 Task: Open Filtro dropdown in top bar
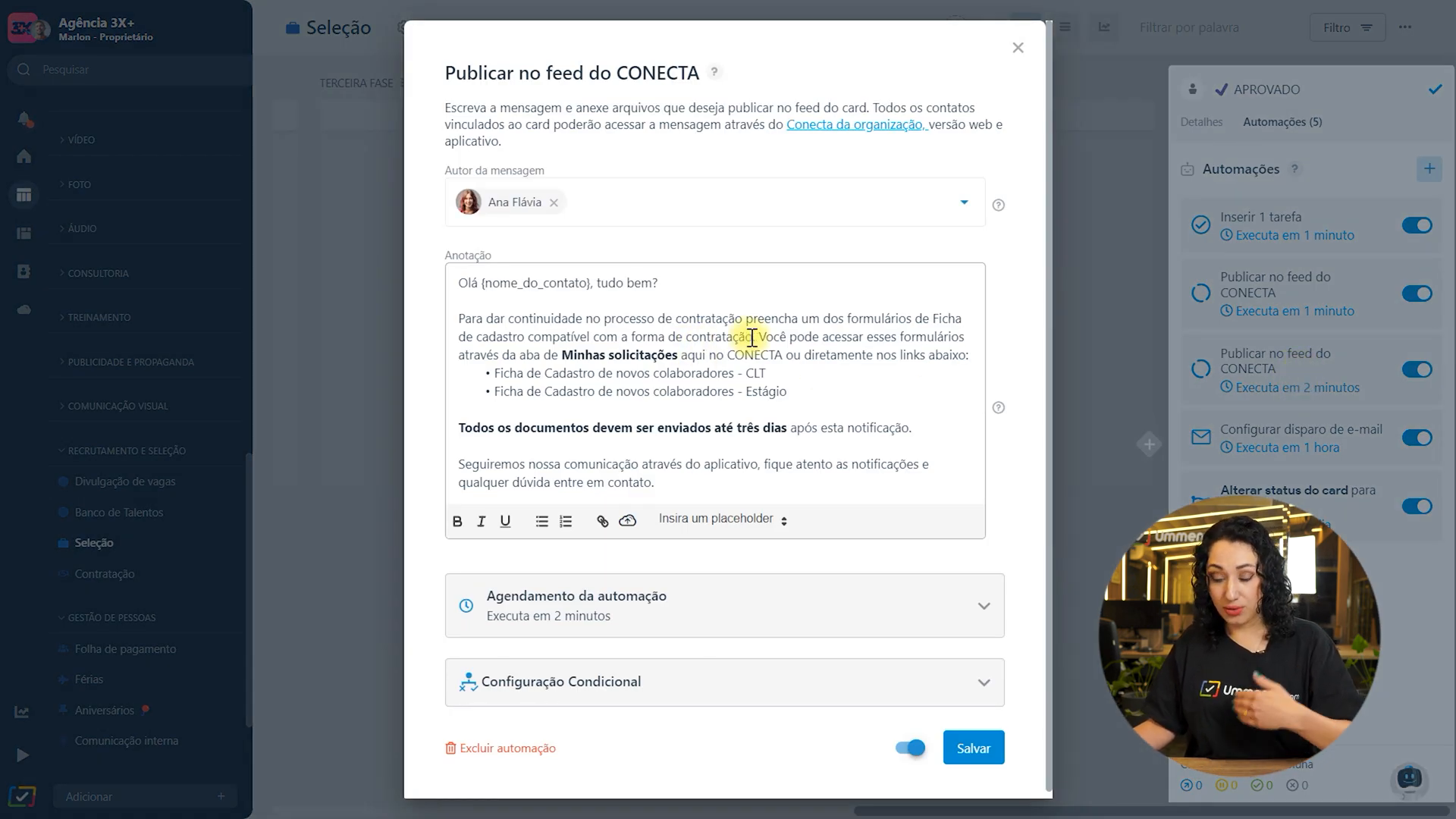1348,27
